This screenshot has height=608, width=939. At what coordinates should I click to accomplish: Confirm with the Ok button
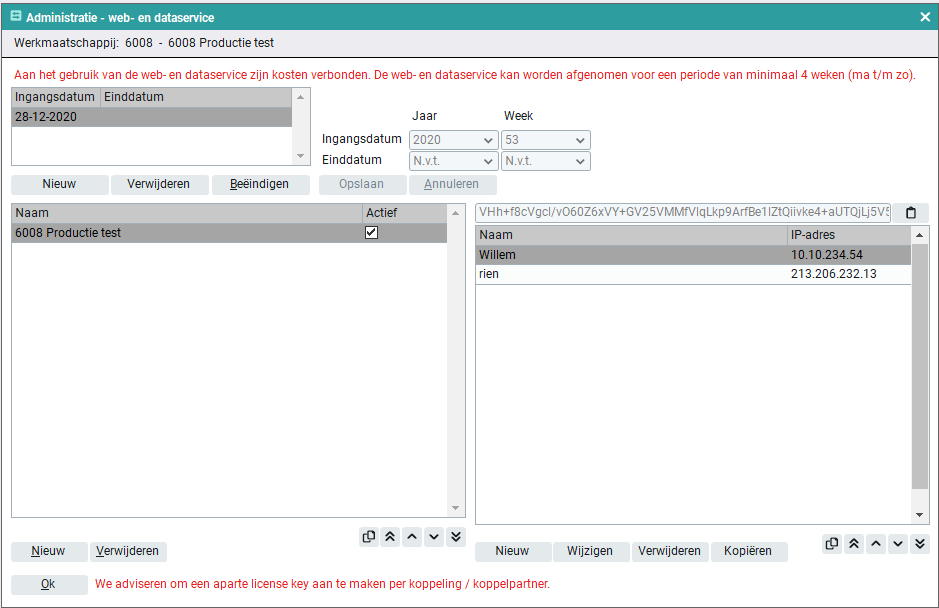click(x=48, y=584)
